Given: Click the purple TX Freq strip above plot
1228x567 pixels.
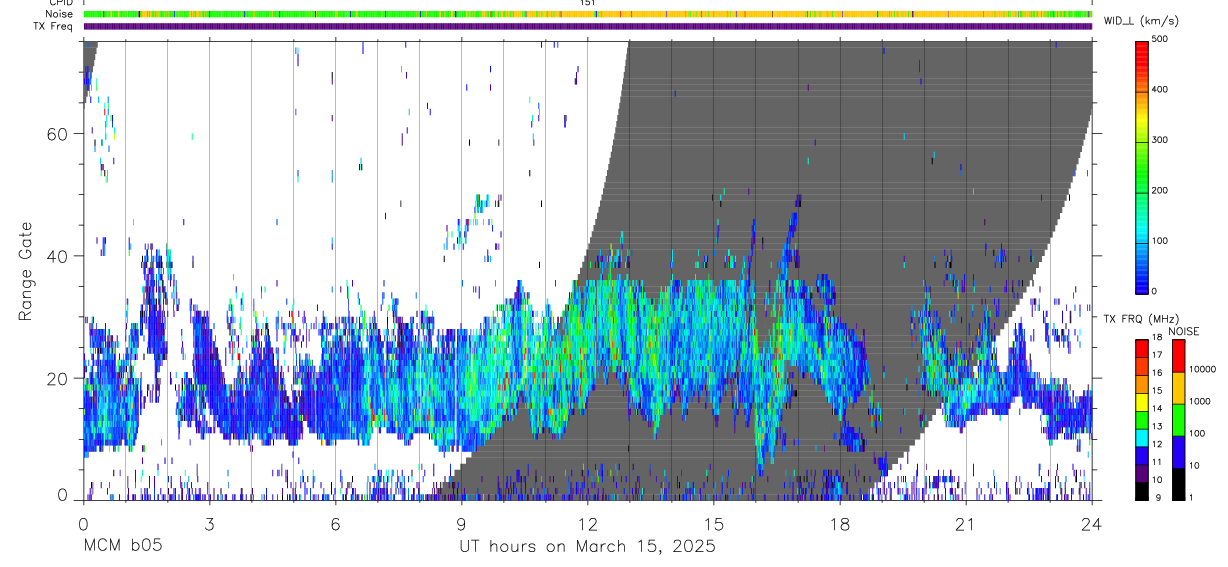Looking at the screenshot, I should tap(587, 26).
